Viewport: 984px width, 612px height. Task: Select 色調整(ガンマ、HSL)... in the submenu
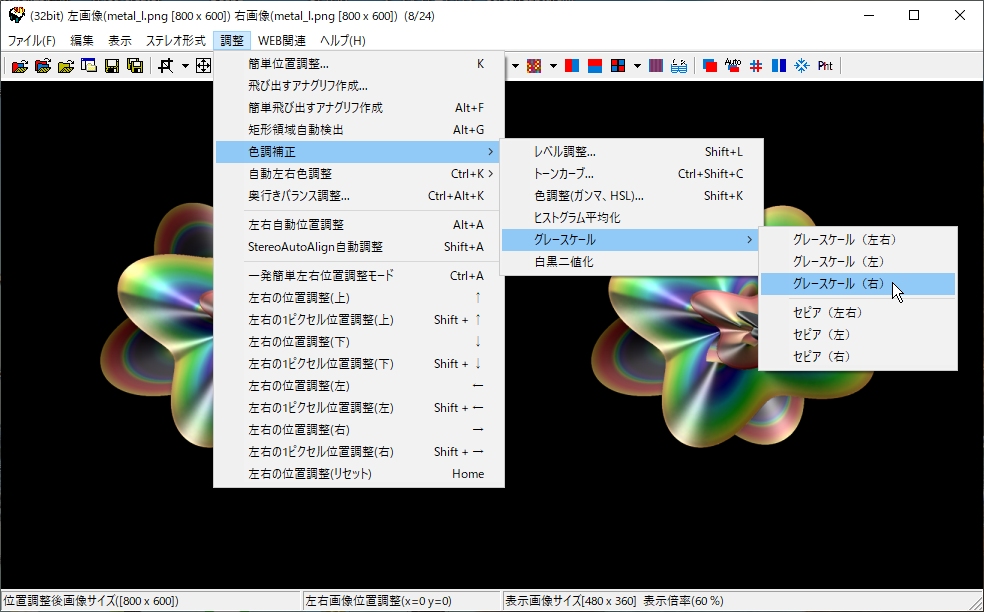tap(630, 196)
